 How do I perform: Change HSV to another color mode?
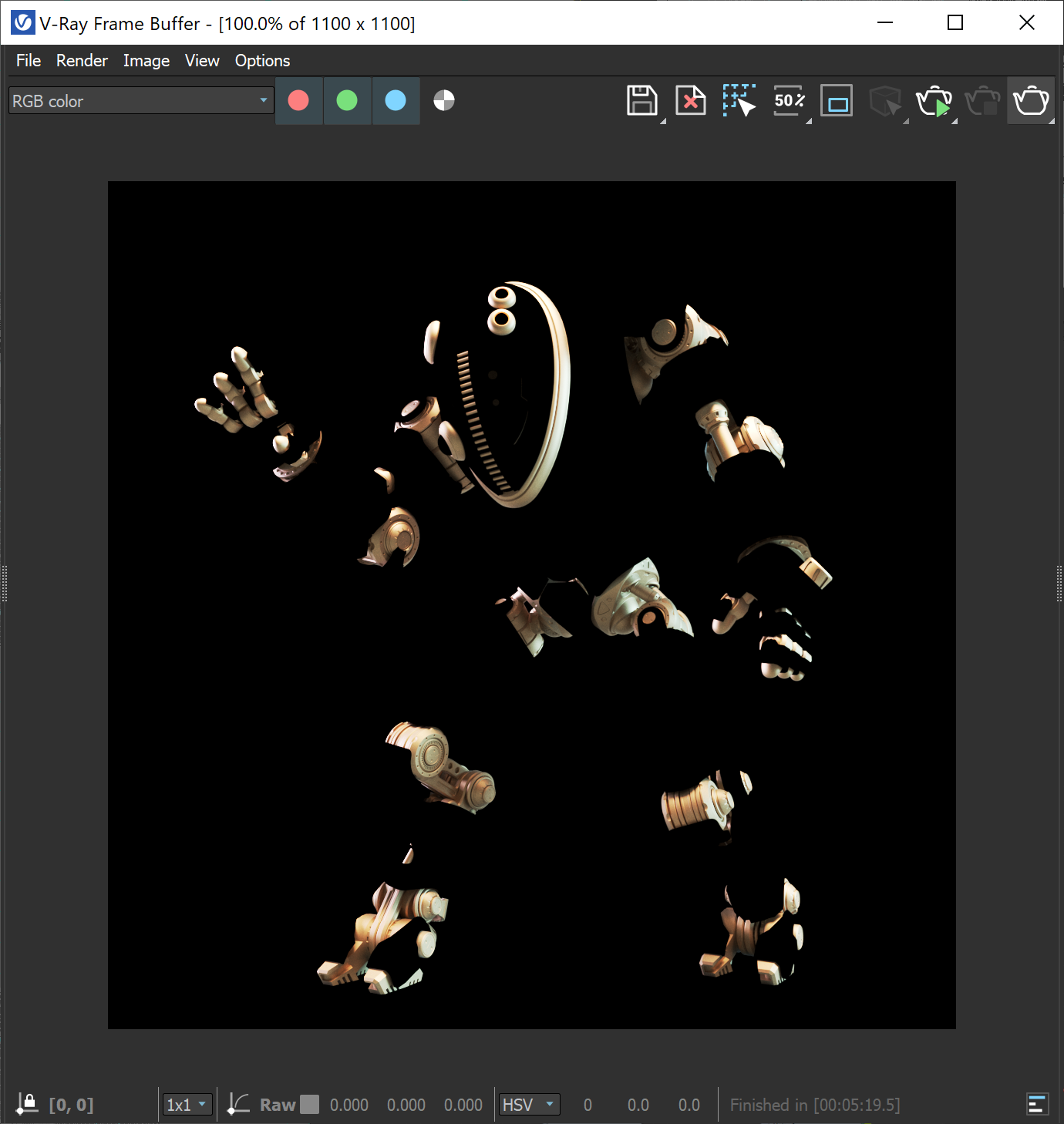[x=529, y=1104]
